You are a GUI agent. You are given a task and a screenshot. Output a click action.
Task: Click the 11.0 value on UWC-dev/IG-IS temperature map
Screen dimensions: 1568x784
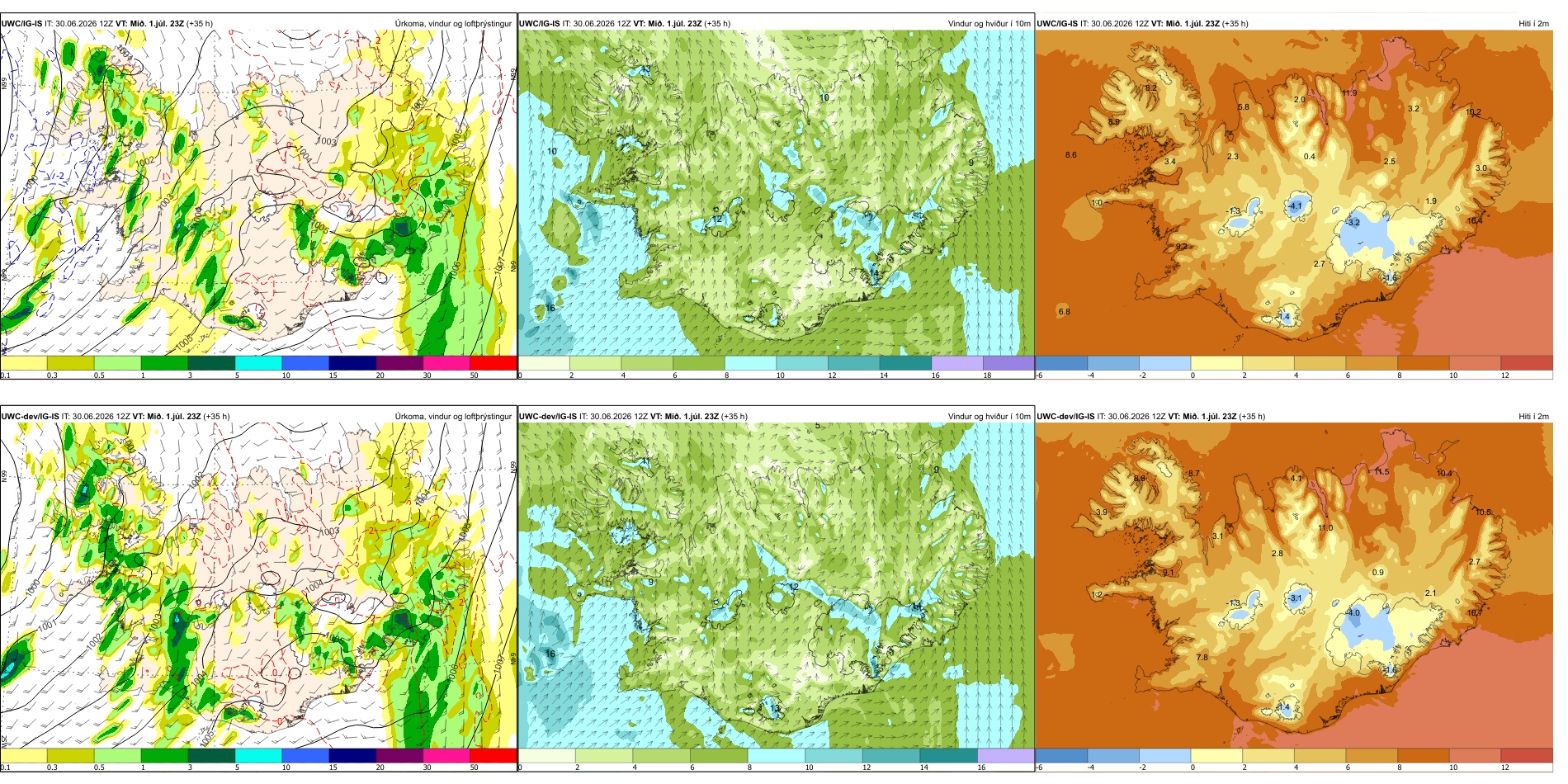point(1325,527)
